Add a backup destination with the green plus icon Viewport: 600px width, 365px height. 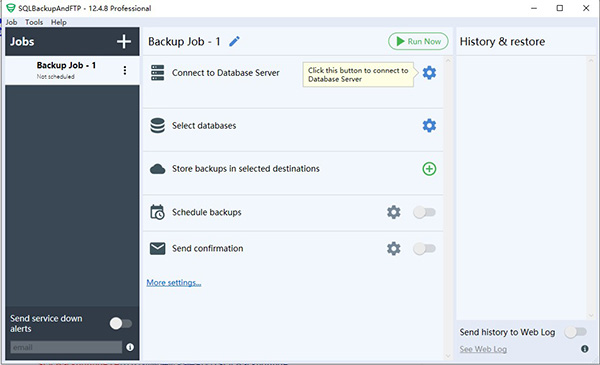[429, 169]
